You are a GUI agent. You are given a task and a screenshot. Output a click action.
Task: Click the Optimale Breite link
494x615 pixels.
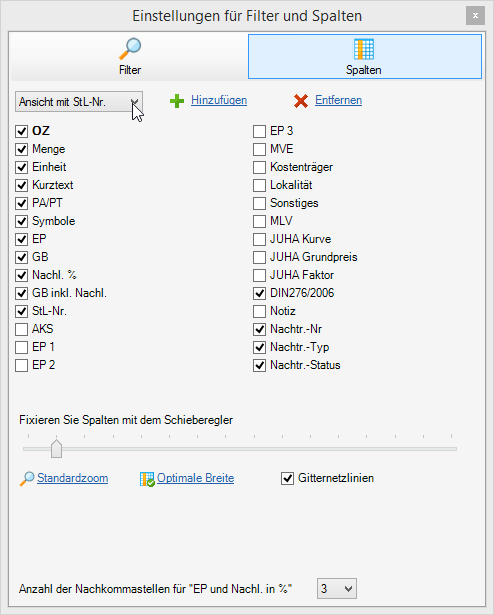coord(195,478)
